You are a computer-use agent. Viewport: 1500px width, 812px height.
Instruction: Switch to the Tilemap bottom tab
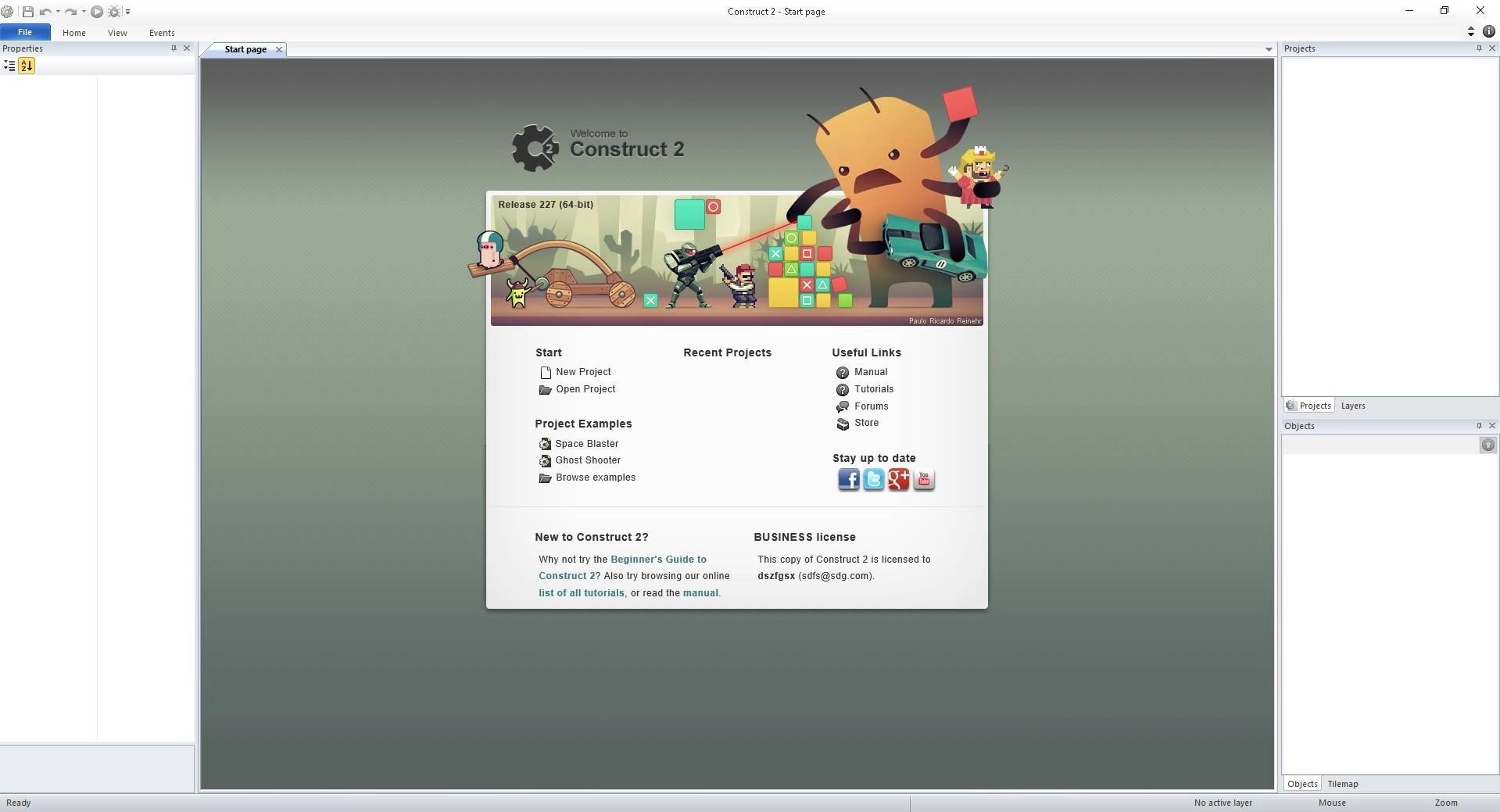tap(1343, 784)
